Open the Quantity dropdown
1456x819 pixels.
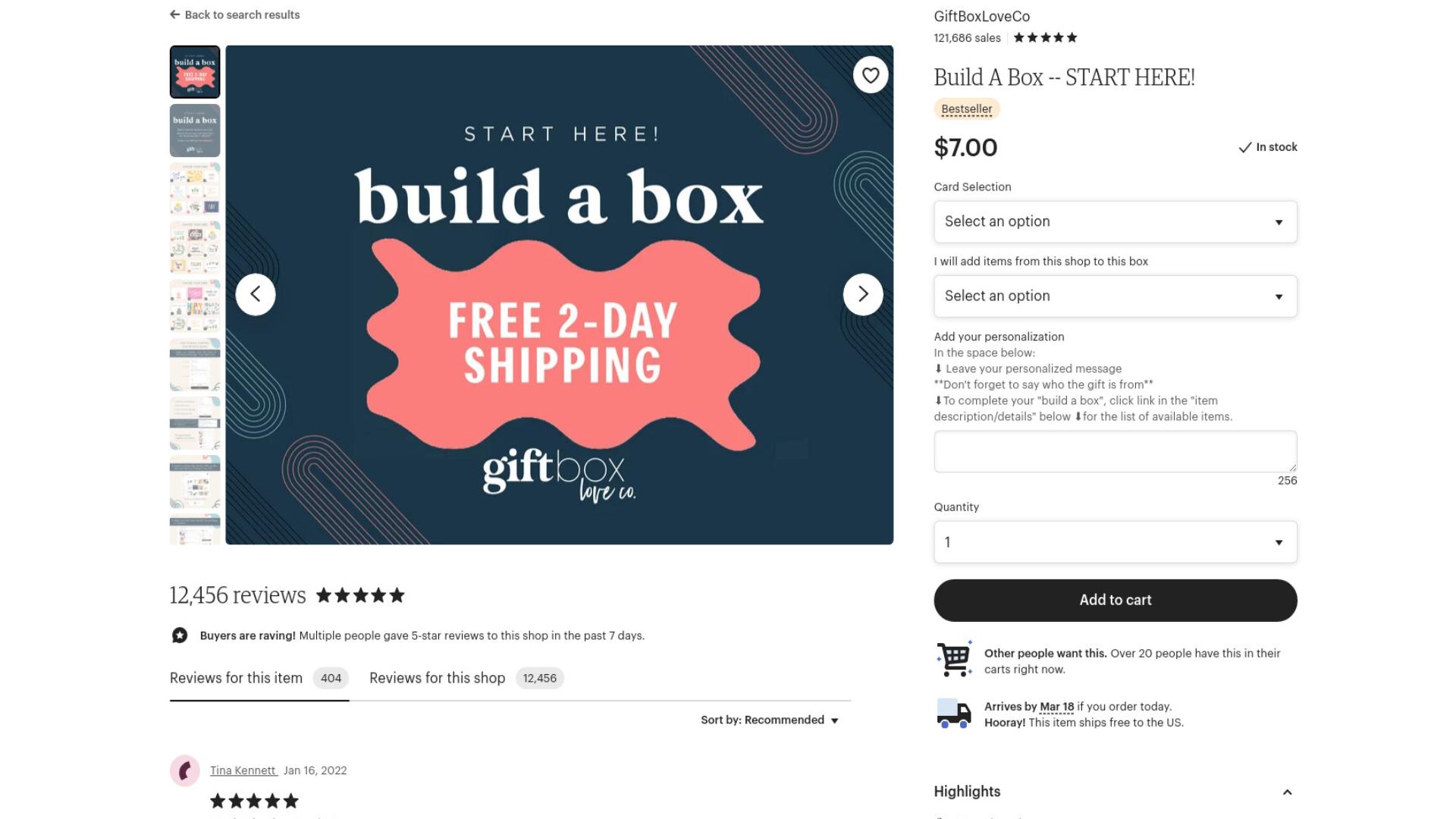click(x=1115, y=542)
